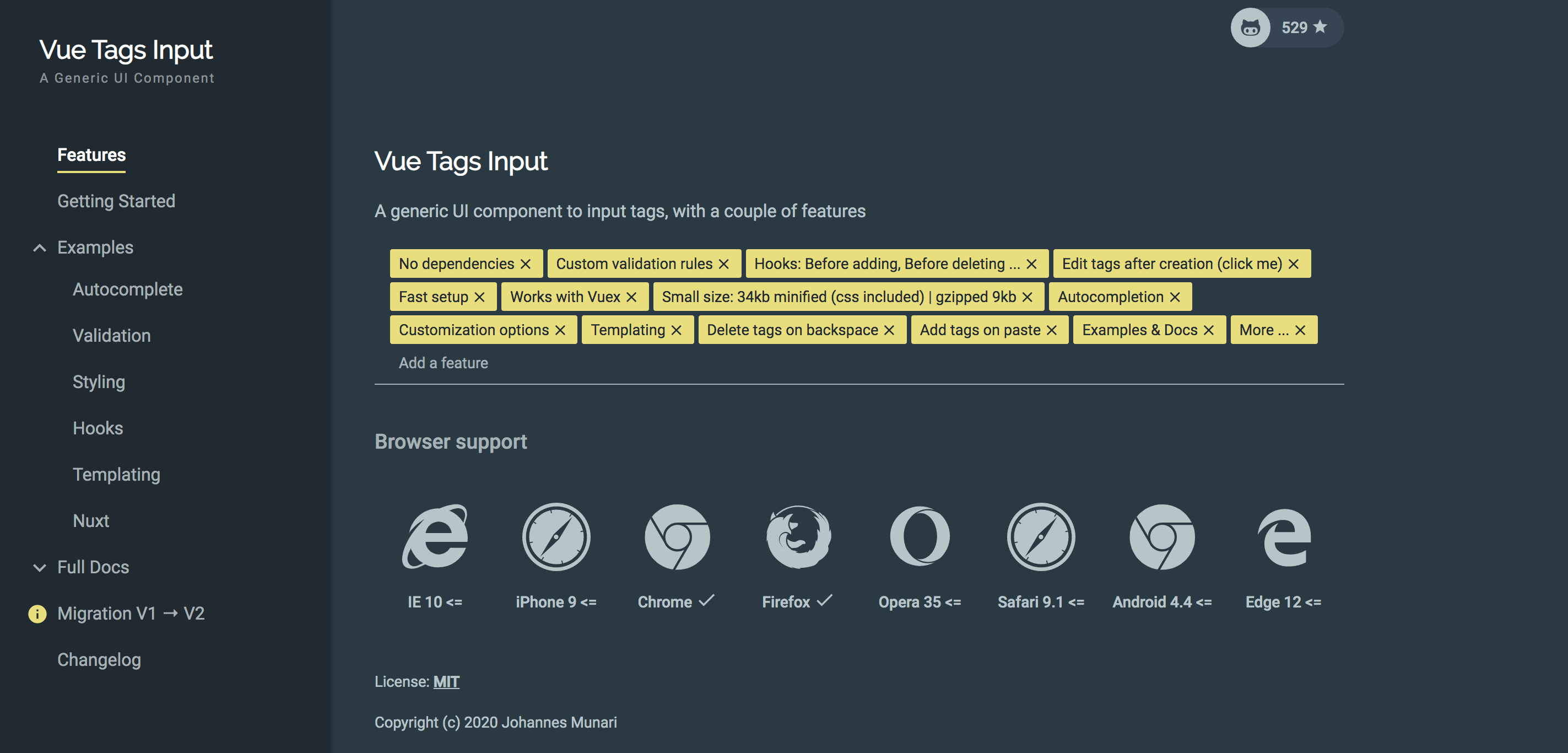Remove the Autocompletion tag
1568x753 pixels.
pos(1175,297)
